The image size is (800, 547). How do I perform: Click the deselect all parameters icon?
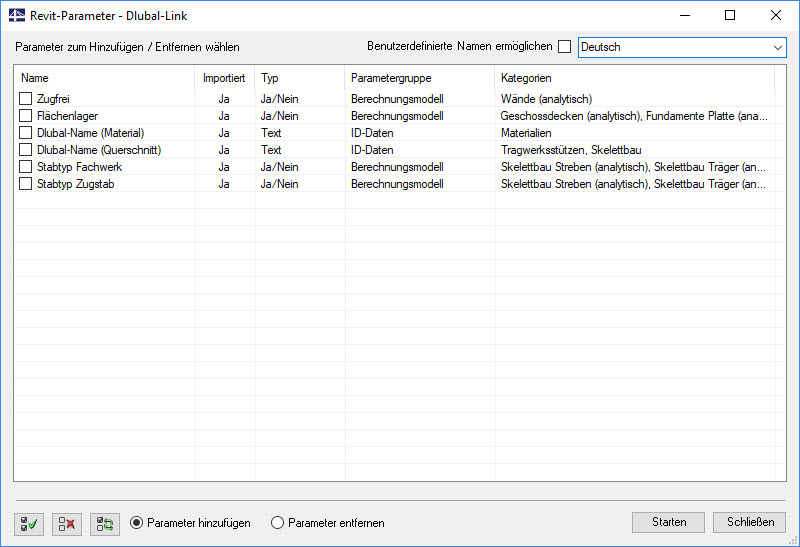[x=67, y=524]
